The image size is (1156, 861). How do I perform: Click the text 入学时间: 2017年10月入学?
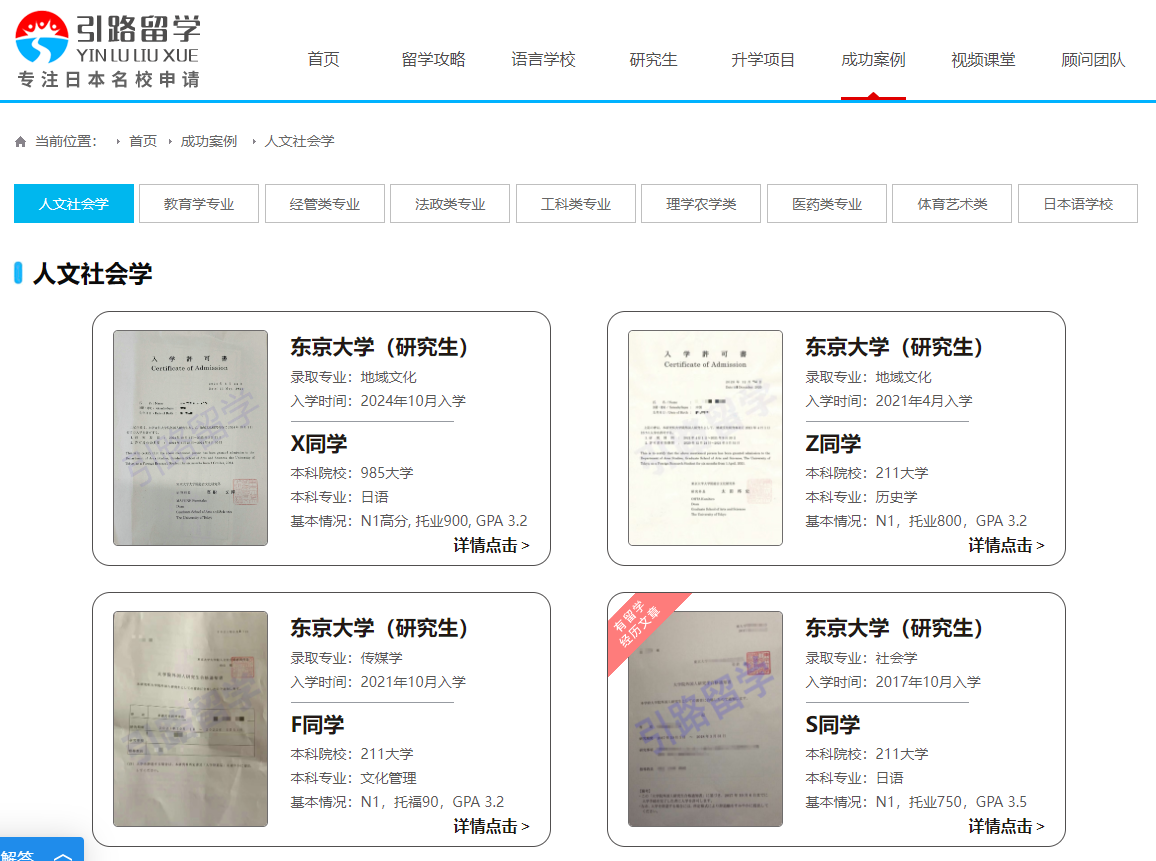[893, 682]
